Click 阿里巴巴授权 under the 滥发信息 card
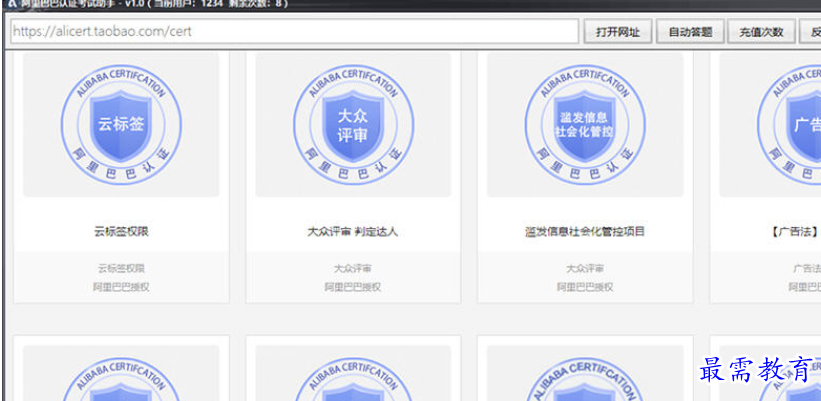Image resolution: width=821 pixels, height=401 pixels. point(585,287)
